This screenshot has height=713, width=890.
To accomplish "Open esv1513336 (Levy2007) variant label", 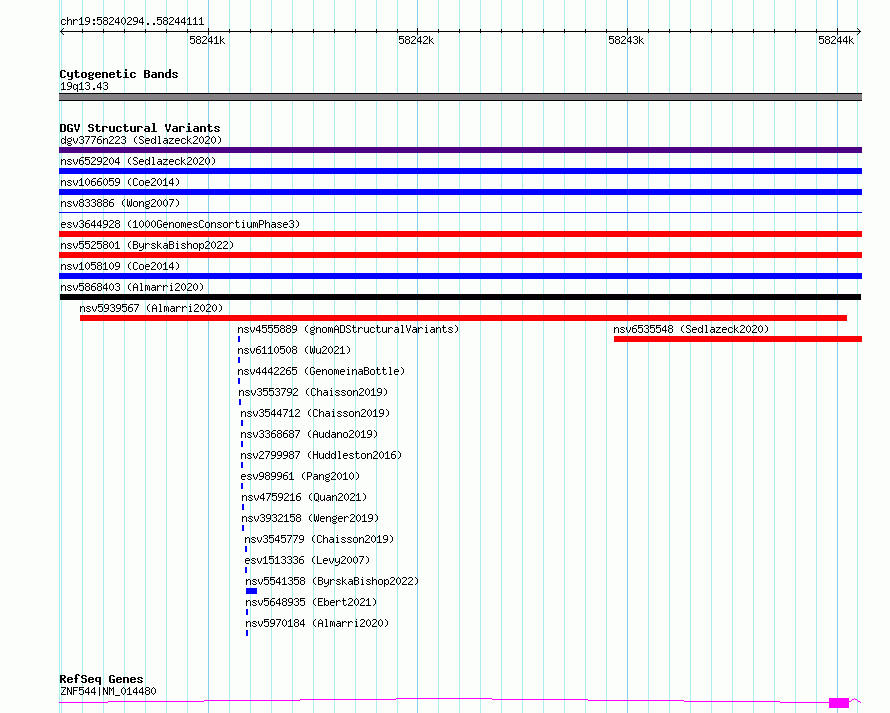I will tap(307, 560).
